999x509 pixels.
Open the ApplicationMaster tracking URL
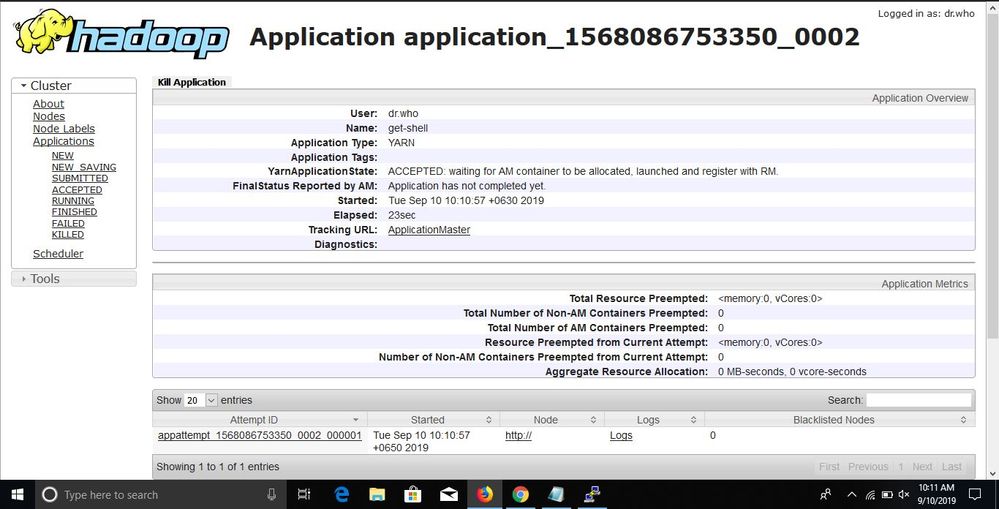(x=429, y=230)
